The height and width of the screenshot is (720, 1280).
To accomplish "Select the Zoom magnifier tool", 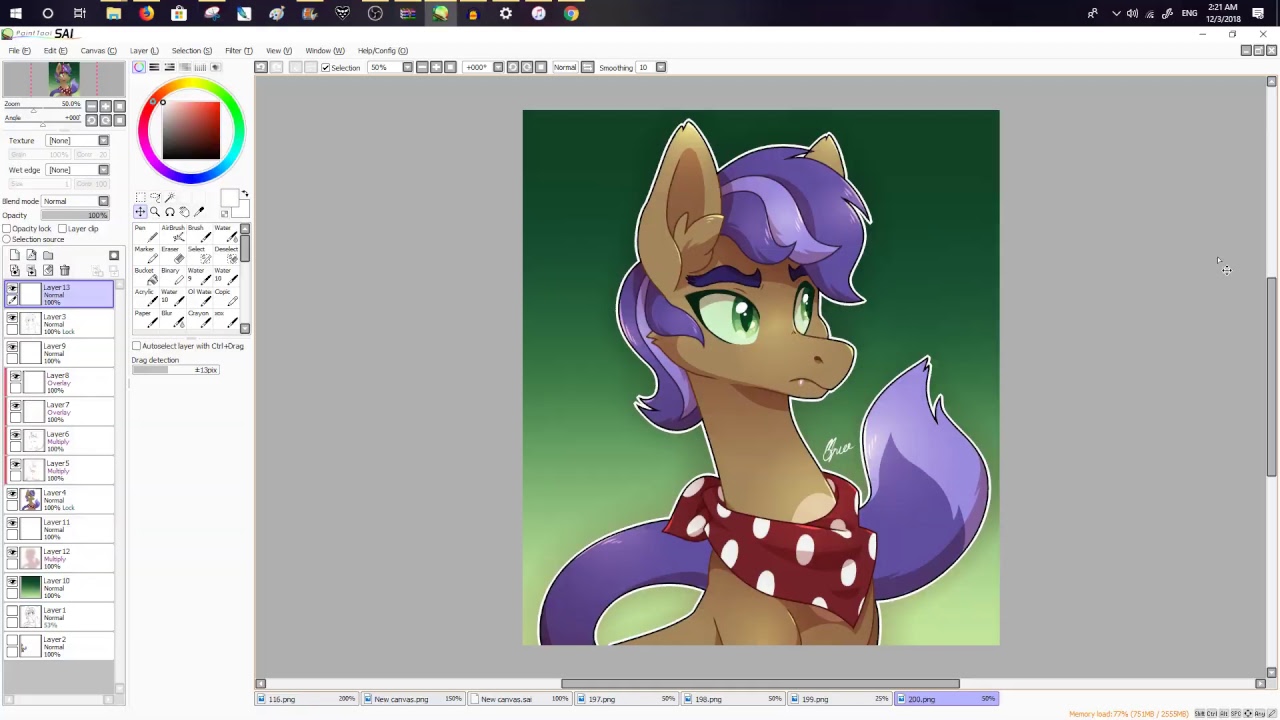I will point(155,211).
